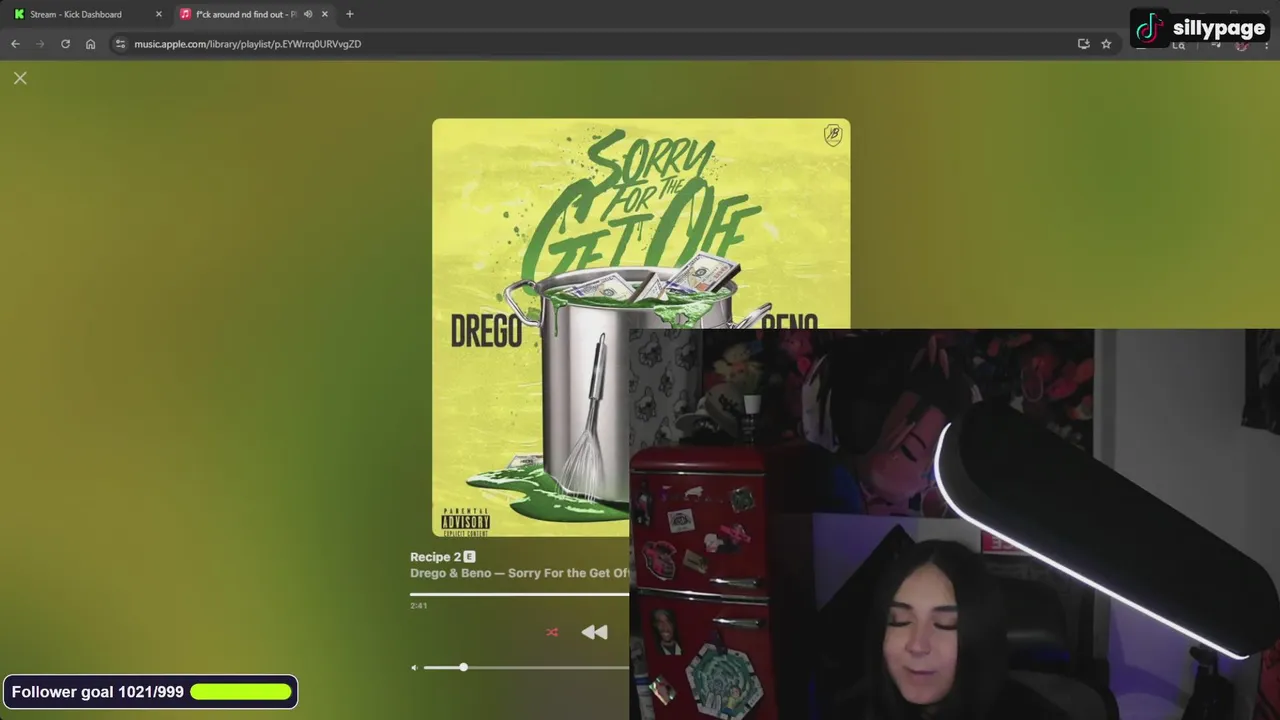
Task: Reload the current page
Action: pos(65,44)
